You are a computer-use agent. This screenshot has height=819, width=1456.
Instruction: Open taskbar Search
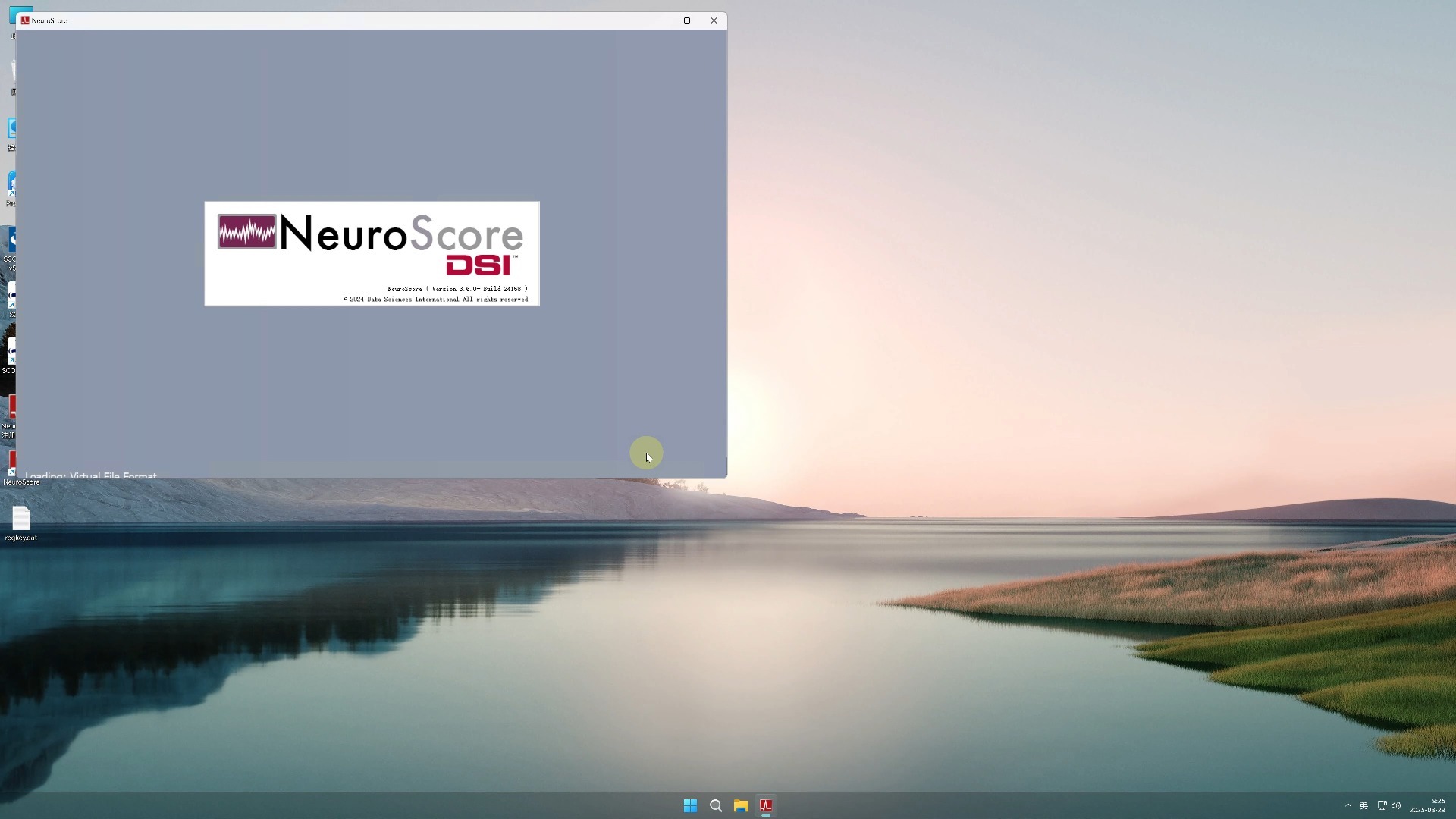click(x=716, y=805)
